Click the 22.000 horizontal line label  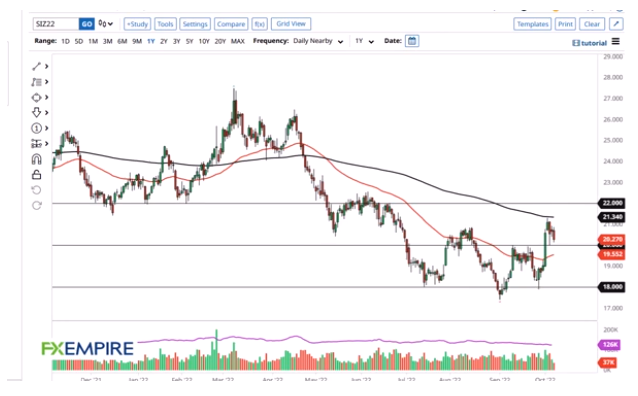pyautogui.click(x=612, y=203)
